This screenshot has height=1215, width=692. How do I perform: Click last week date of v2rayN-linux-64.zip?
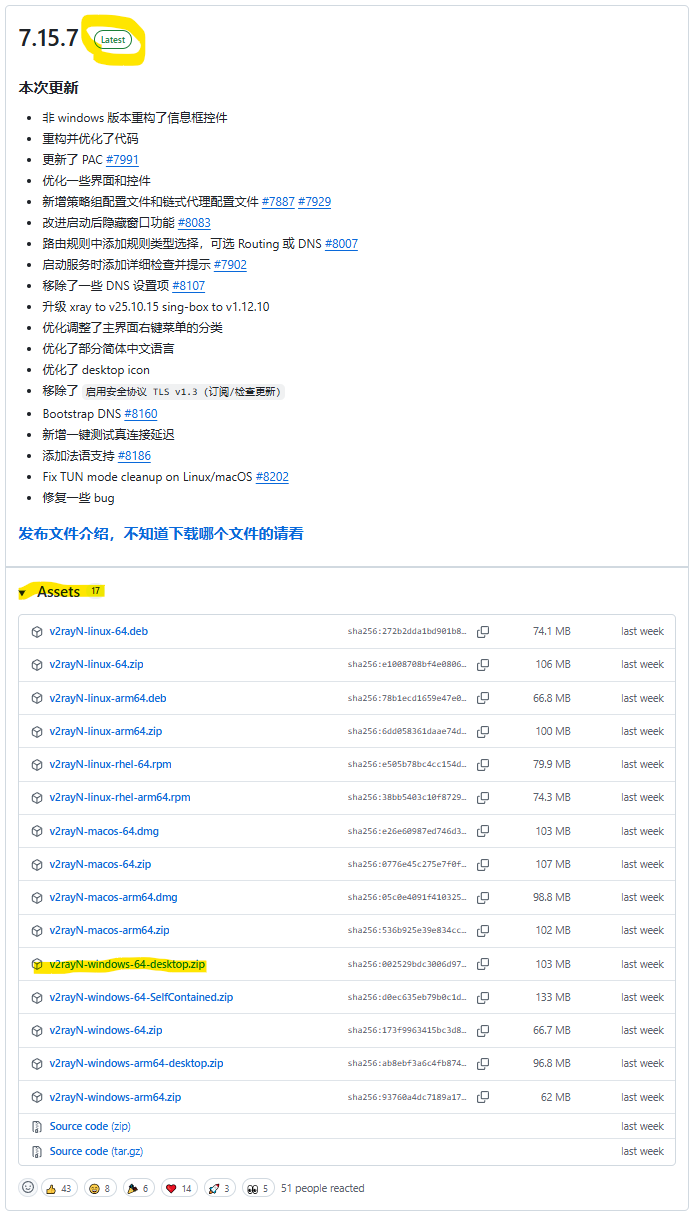(642, 665)
